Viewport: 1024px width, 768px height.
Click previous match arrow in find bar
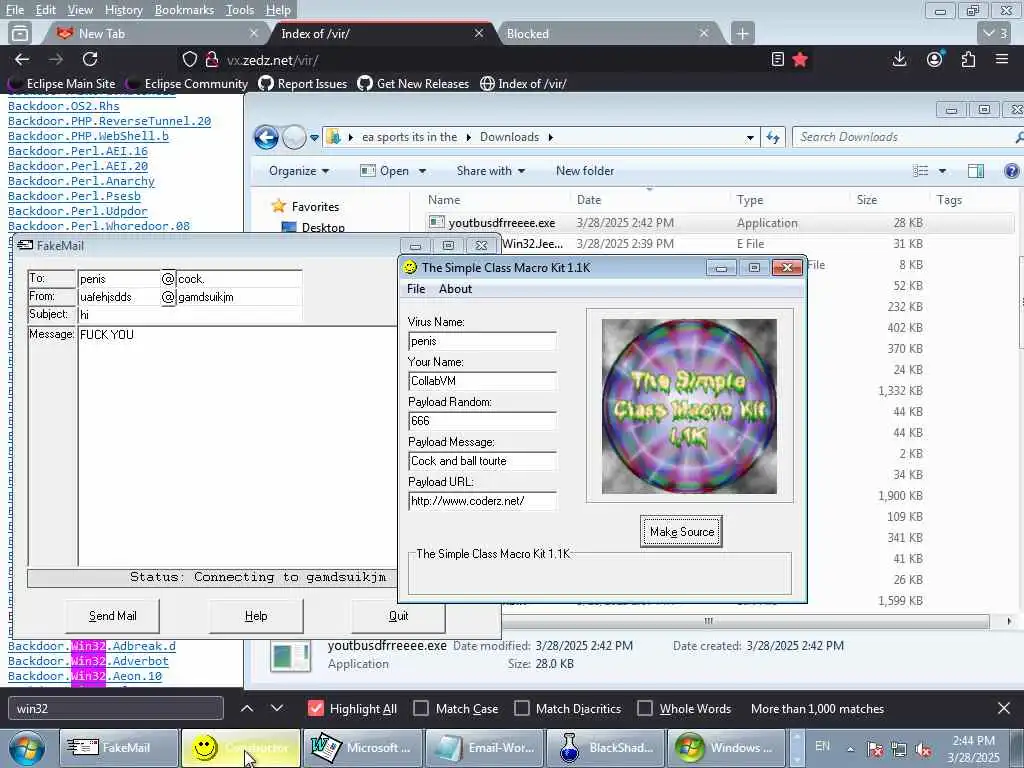point(247,709)
